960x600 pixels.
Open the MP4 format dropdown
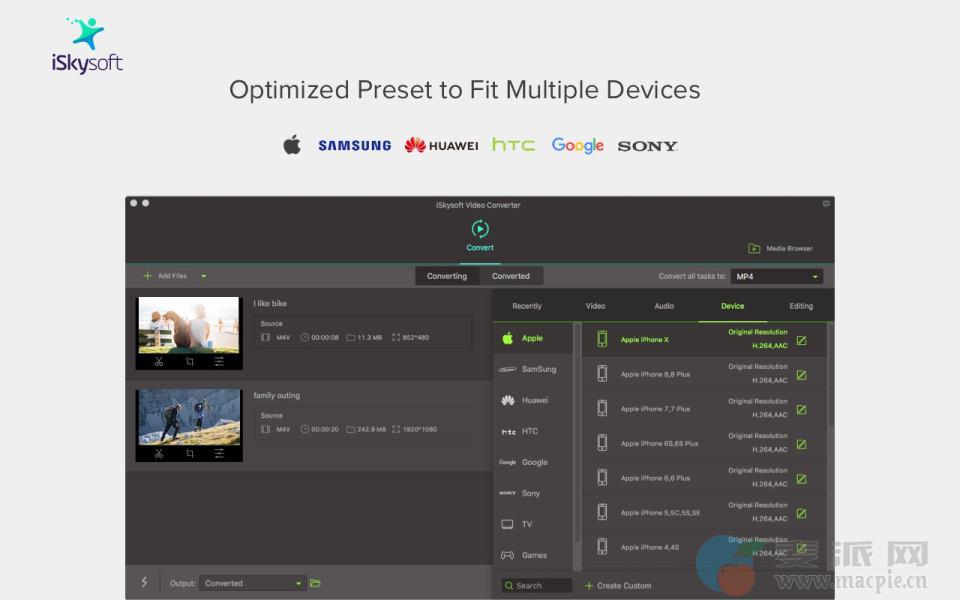[777, 276]
